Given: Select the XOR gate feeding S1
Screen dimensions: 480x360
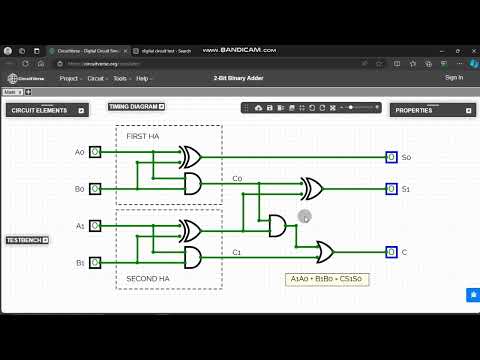Looking at the screenshot, I should point(312,189).
